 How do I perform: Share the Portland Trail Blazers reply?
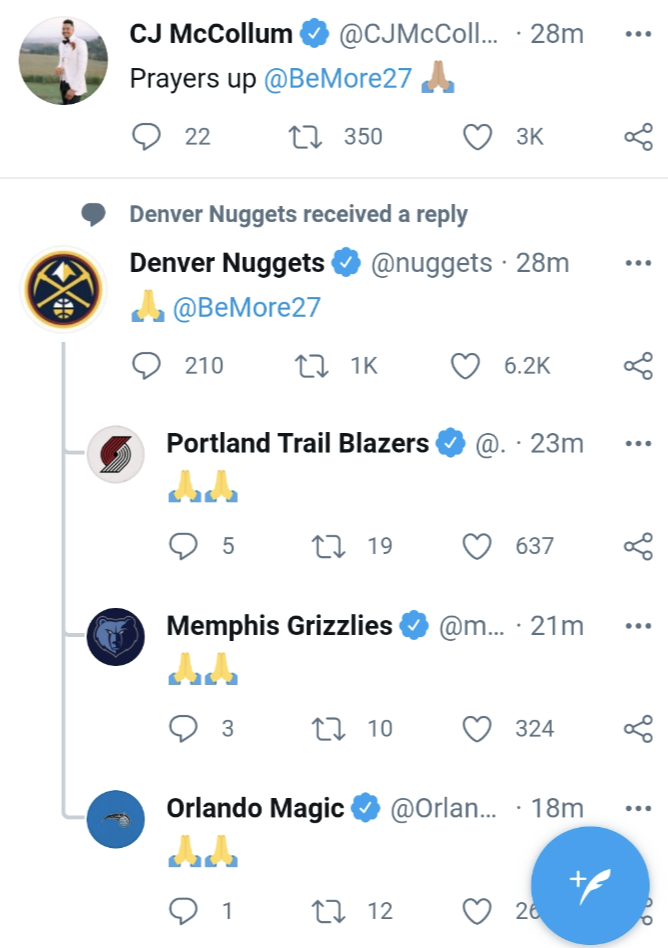638,546
